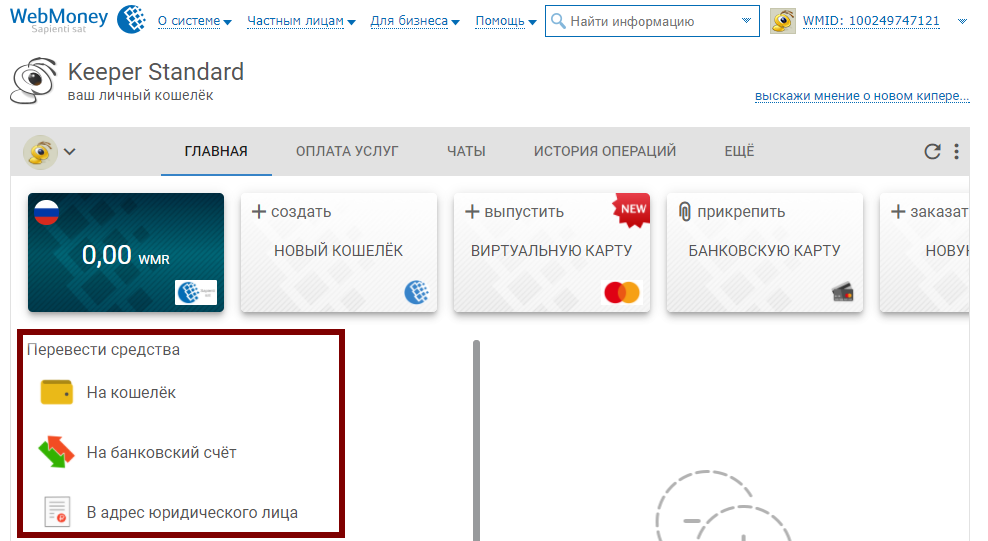988x541 pixels.
Task: Click the magnifier icon in the search box
Action: pyautogui.click(x=558, y=21)
